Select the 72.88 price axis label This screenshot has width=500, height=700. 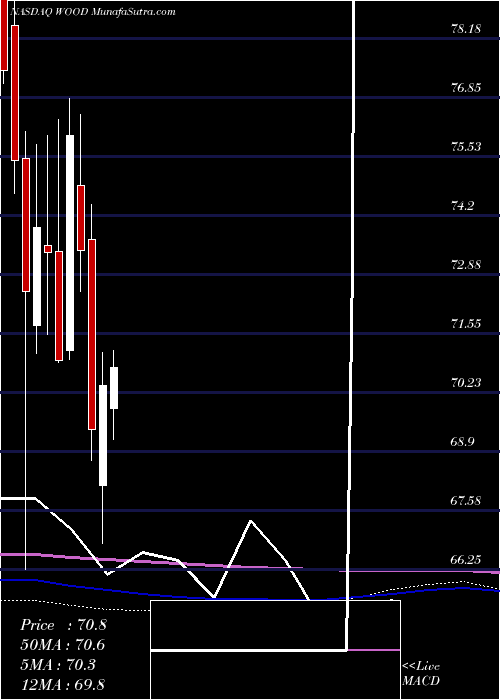click(466, 265)
